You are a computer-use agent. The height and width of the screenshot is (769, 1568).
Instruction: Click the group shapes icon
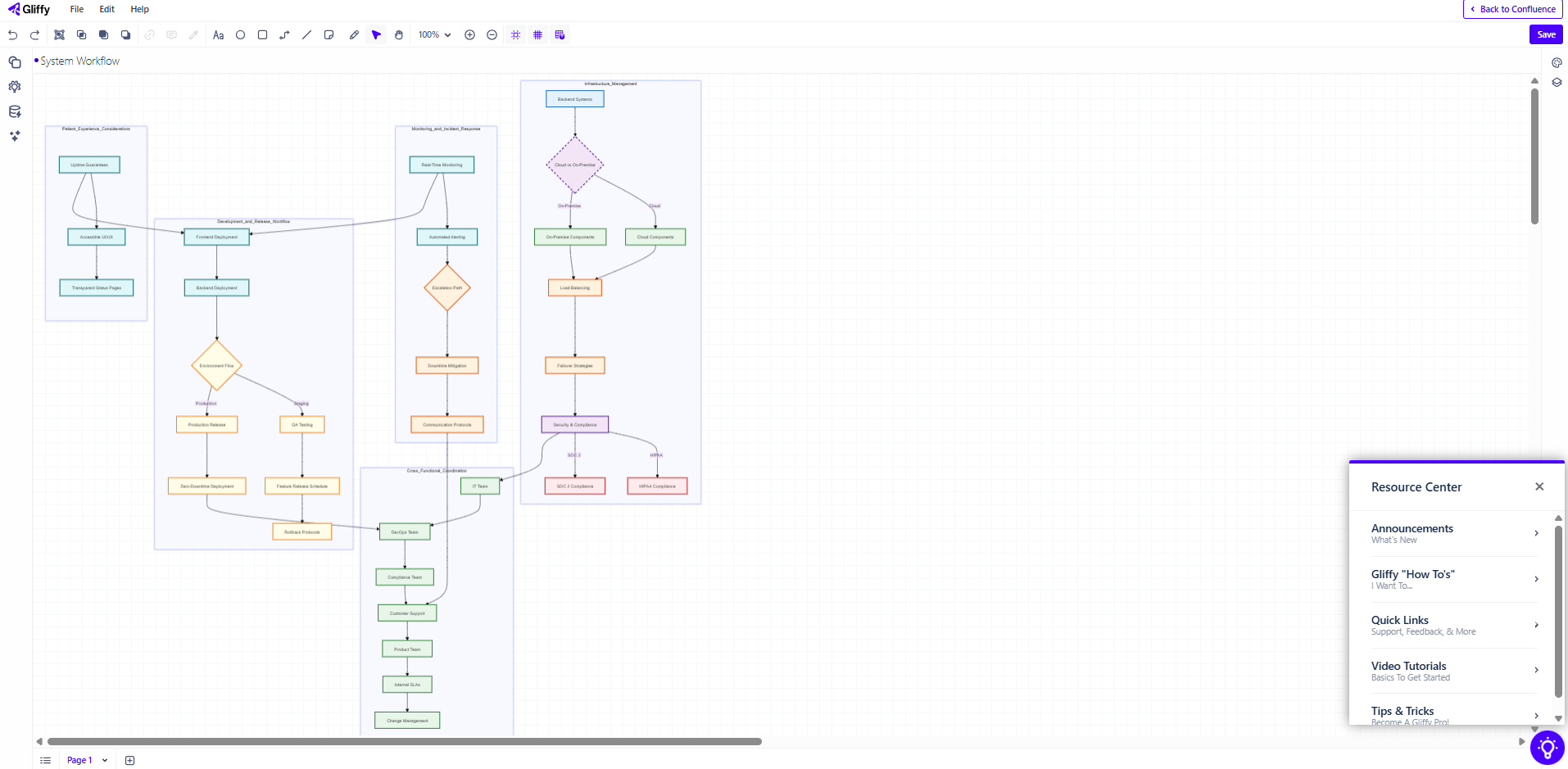click(x=59, y=35)
